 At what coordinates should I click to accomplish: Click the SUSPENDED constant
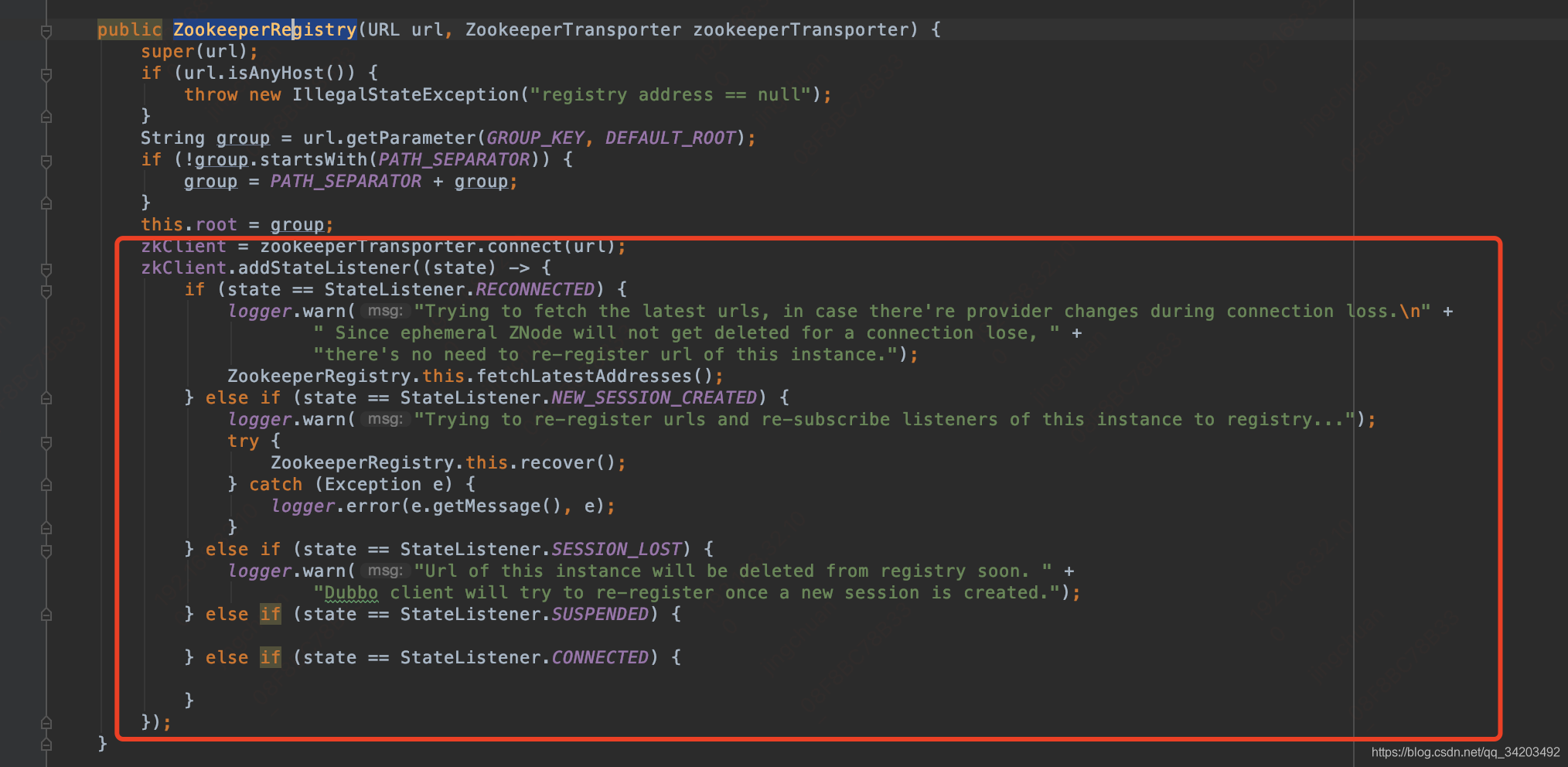coord(600,614)
